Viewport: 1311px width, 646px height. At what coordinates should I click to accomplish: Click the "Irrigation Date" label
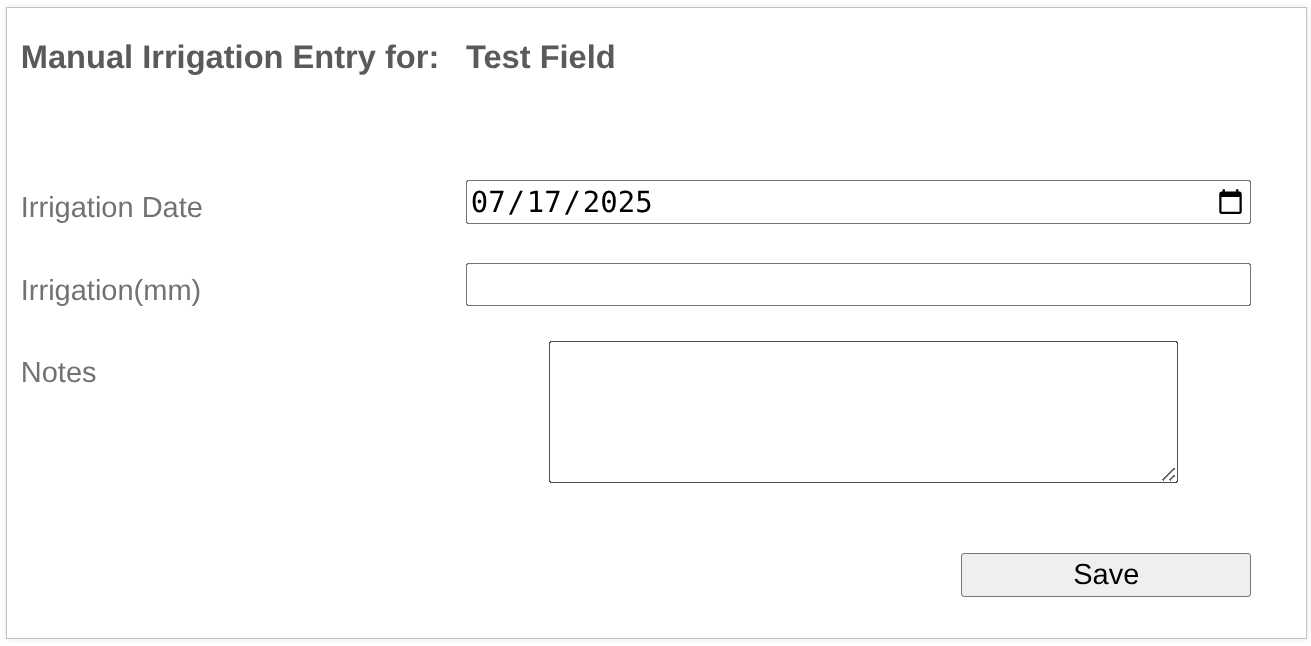pyautogui.click(x=111, y=207)
